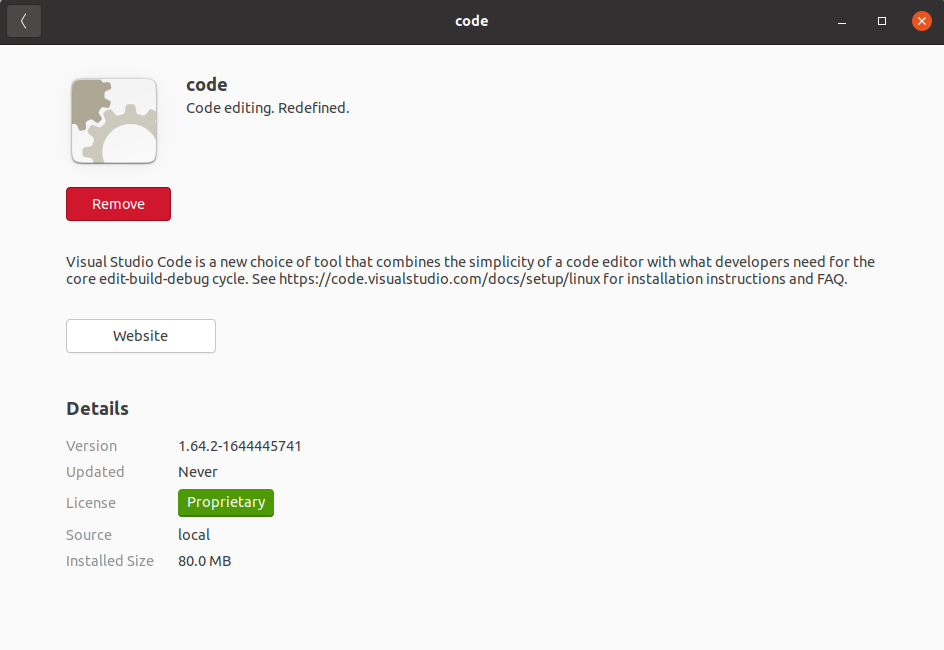944x650 pixels.
Task: Click the License label in Details
Action: click(91, 503)
